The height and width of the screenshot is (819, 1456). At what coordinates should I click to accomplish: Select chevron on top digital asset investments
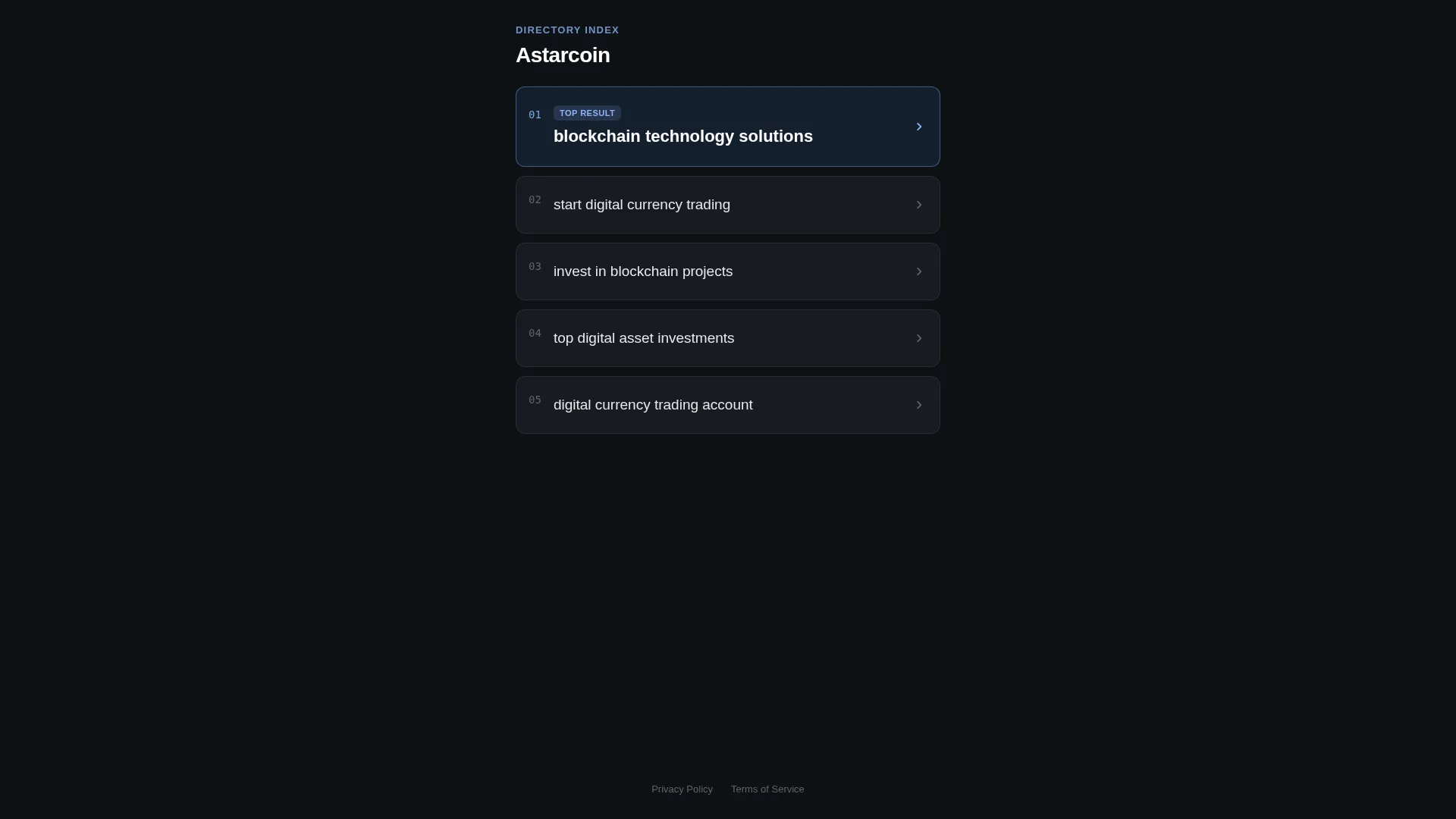(918, 338)
